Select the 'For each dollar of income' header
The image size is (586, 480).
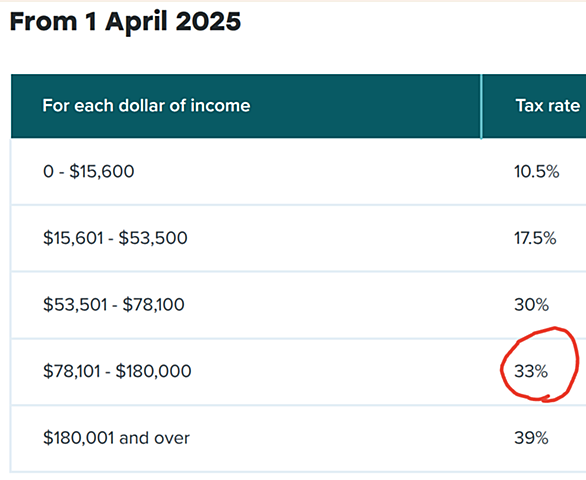pyautogui.click(x=146, y=106)
